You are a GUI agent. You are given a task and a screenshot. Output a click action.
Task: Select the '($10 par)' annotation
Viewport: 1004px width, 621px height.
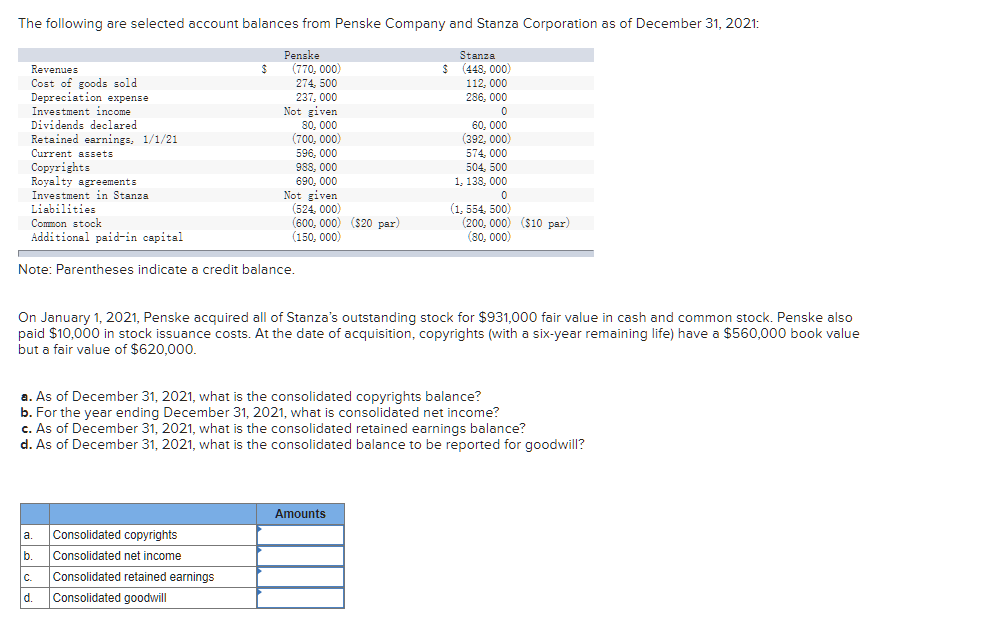tap(546, 223)
